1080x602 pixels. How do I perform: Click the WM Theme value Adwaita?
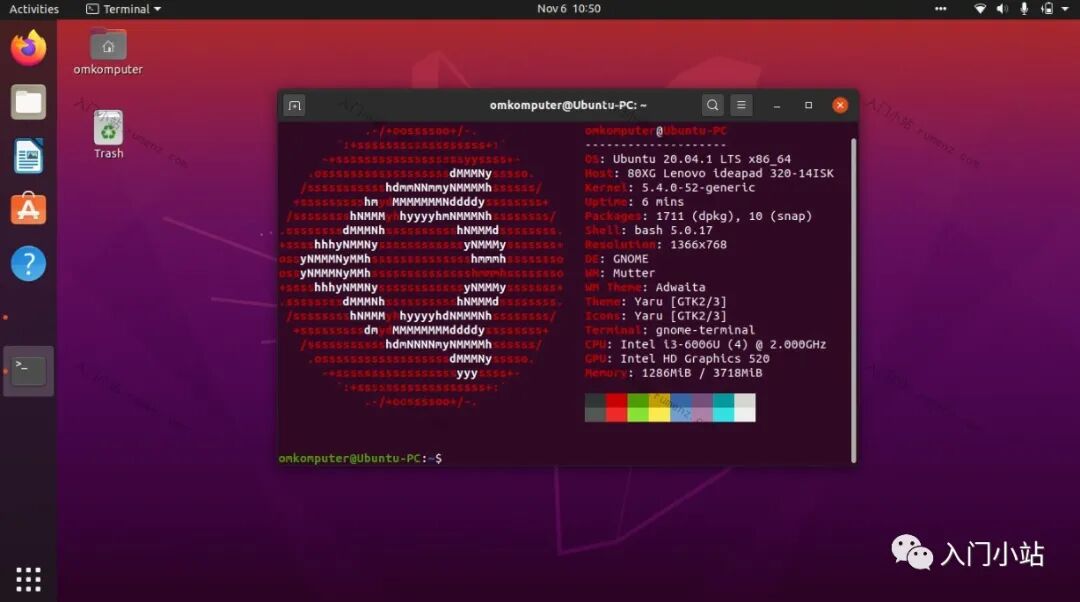(681, 287)
